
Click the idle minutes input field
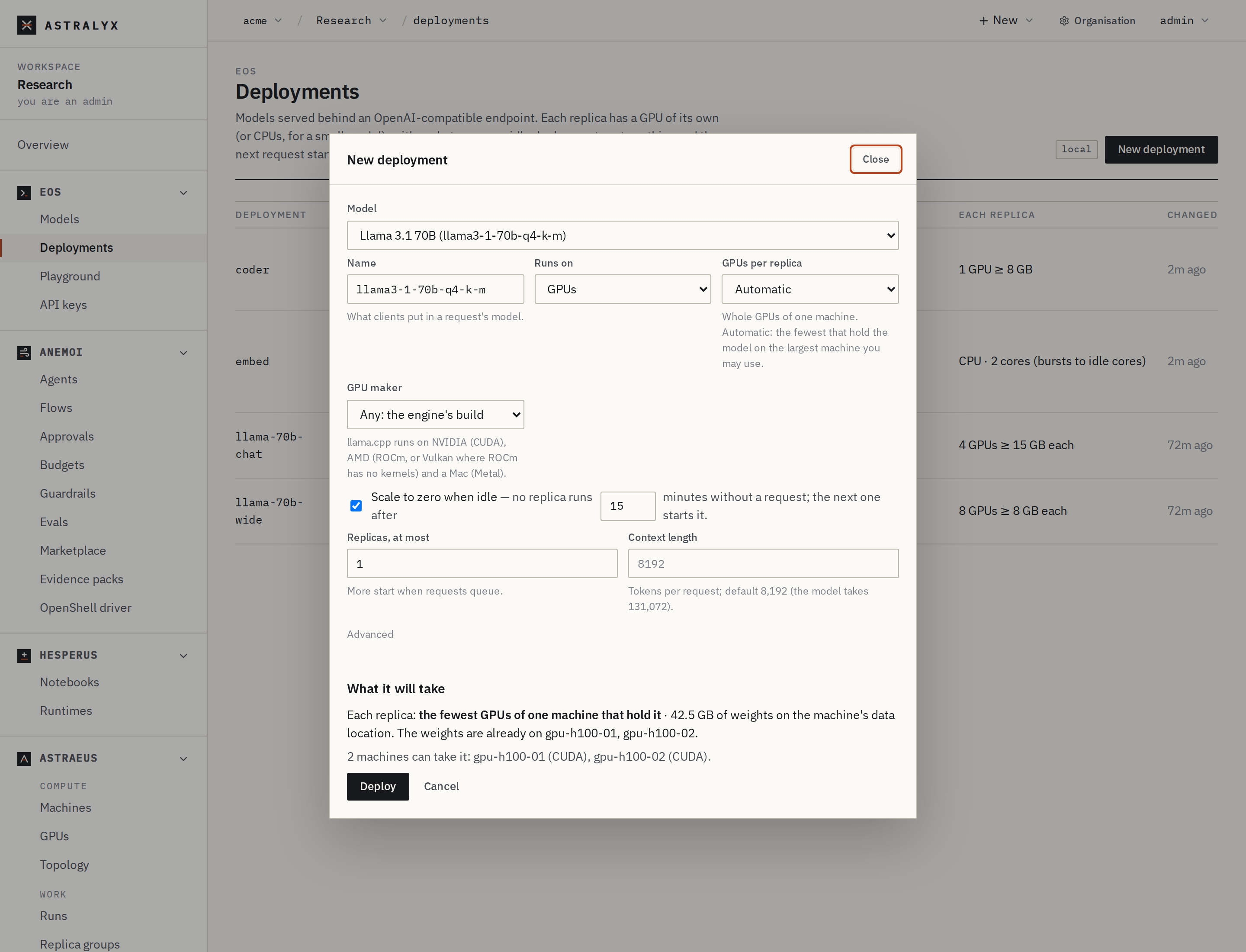pyautogui.click(x=628, y=506)
